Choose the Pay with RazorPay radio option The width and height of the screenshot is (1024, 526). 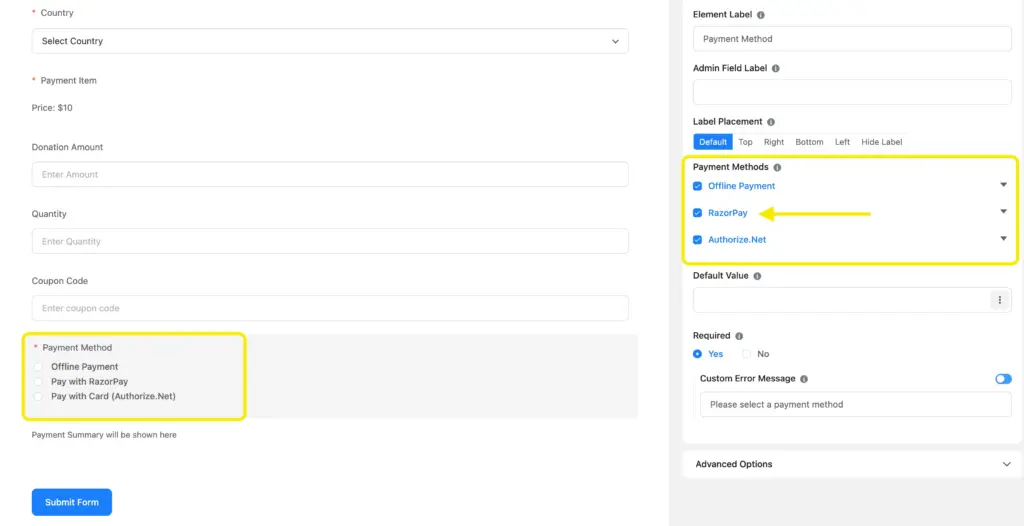coord(39,381)
